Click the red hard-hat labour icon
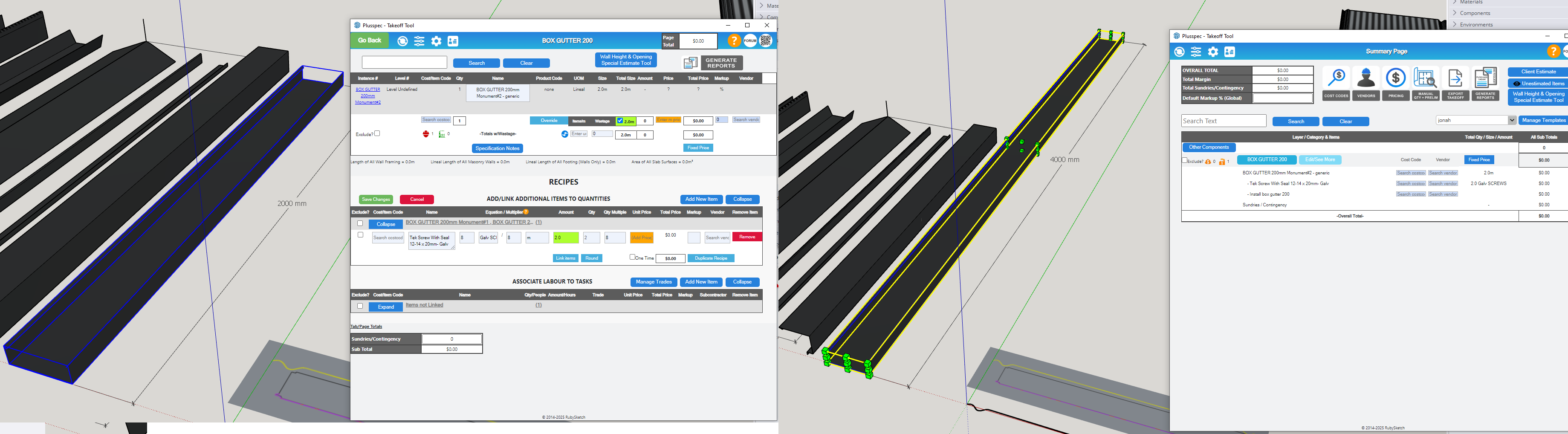Screen dimensions: 1568x434 (x=425, y=134)
